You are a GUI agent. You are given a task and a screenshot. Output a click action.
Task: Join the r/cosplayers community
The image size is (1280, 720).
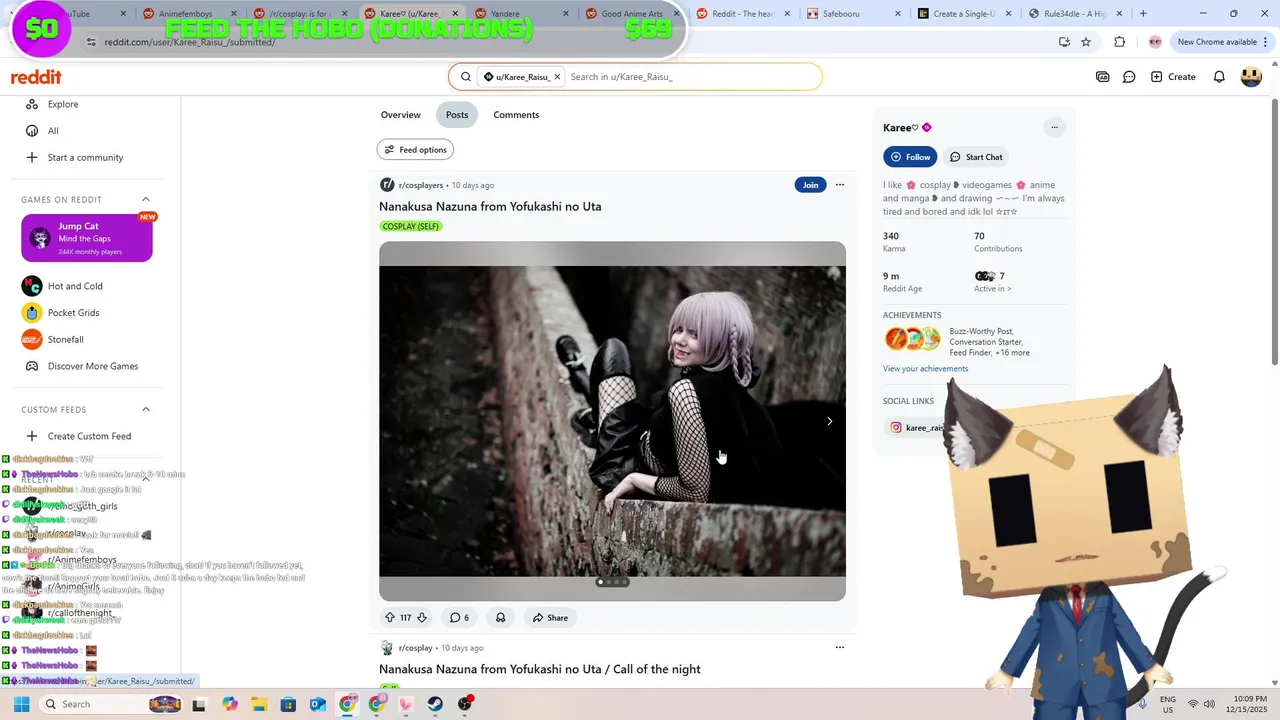point(810,185)
